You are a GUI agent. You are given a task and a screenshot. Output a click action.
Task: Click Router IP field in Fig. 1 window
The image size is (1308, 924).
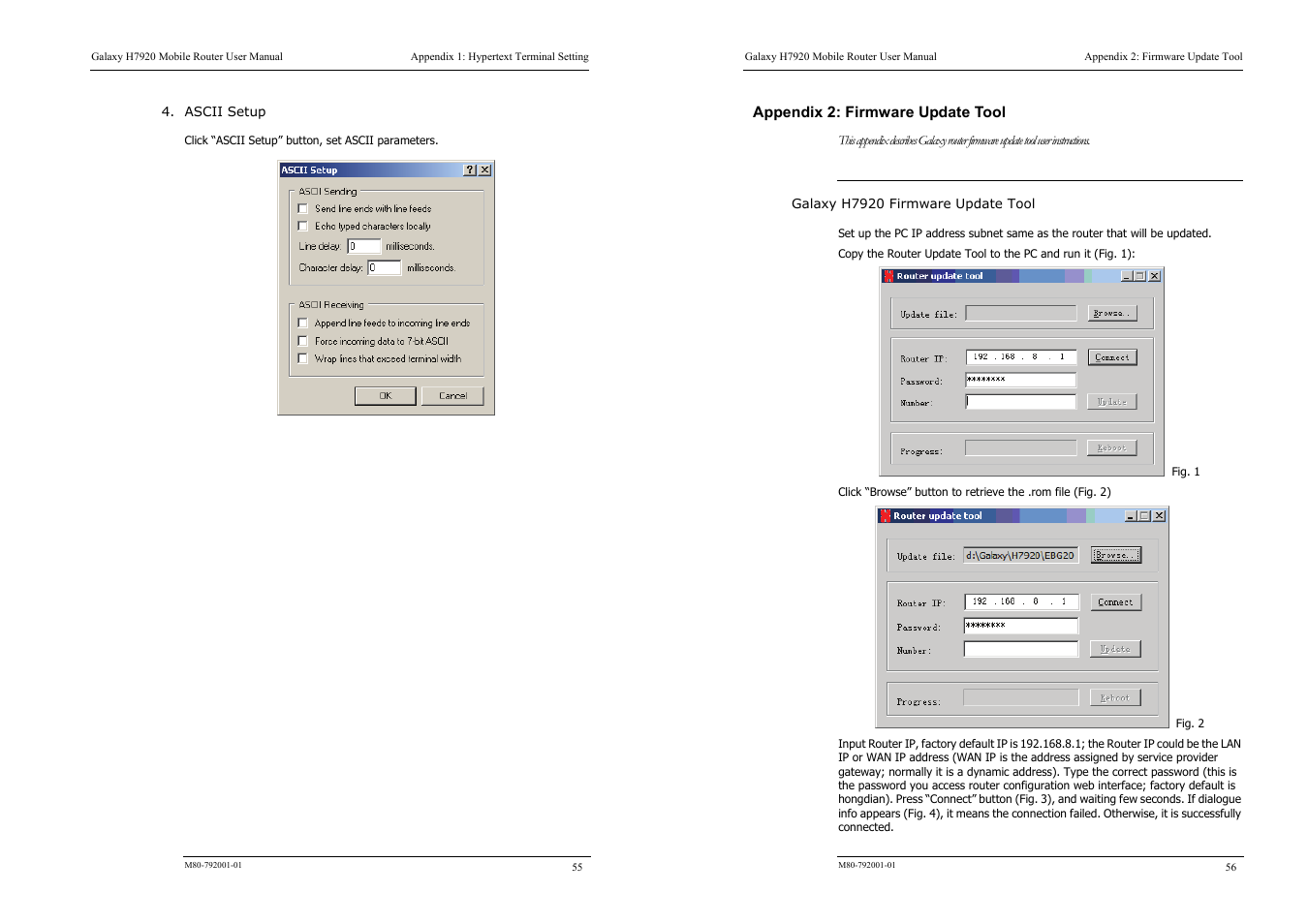coord(1021,357)
